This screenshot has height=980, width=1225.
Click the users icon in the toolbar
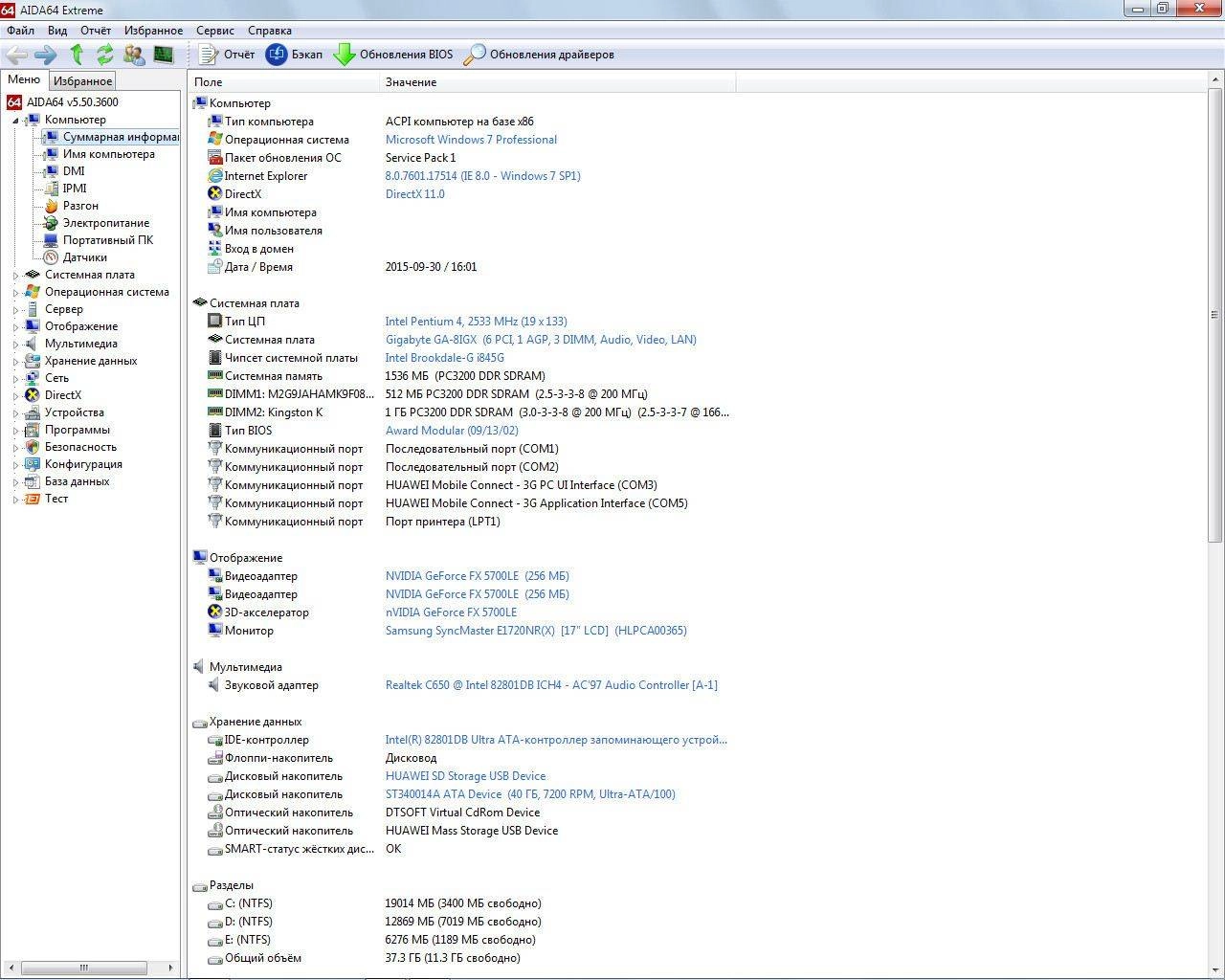134,55
